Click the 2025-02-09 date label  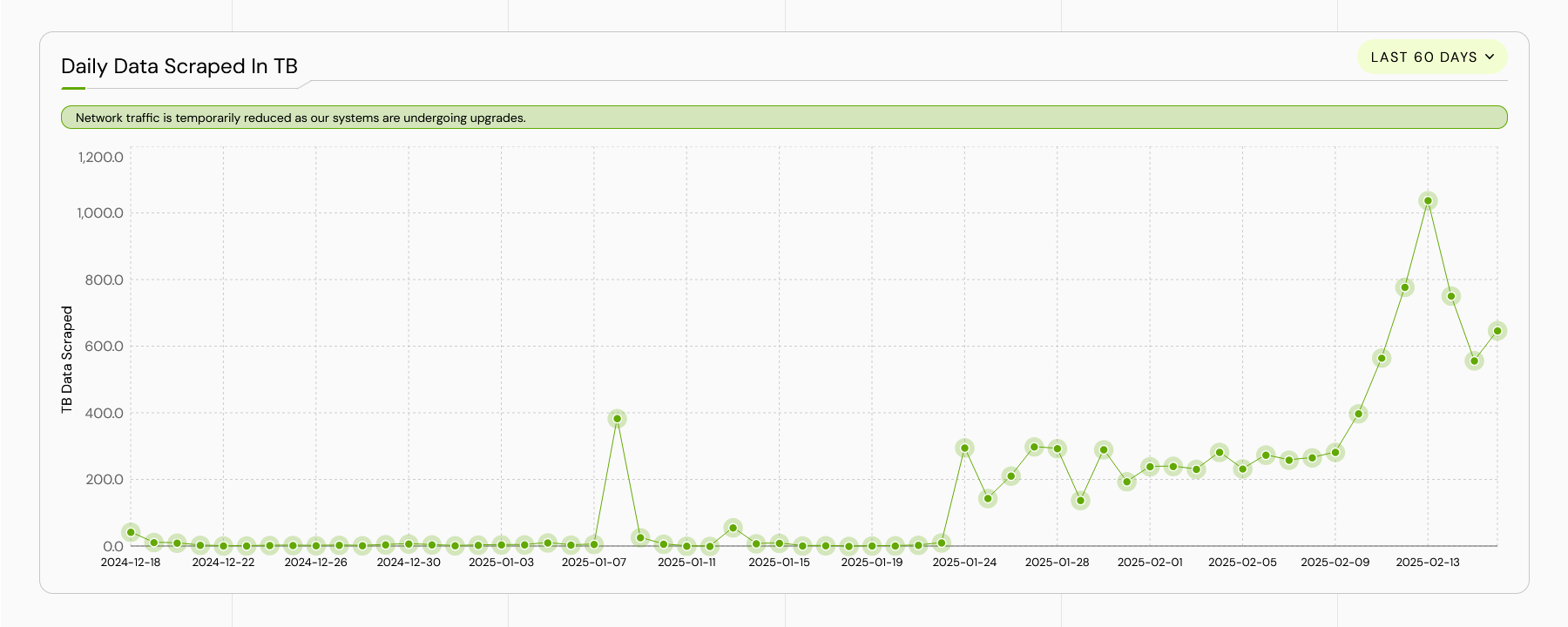point(1335,563)
